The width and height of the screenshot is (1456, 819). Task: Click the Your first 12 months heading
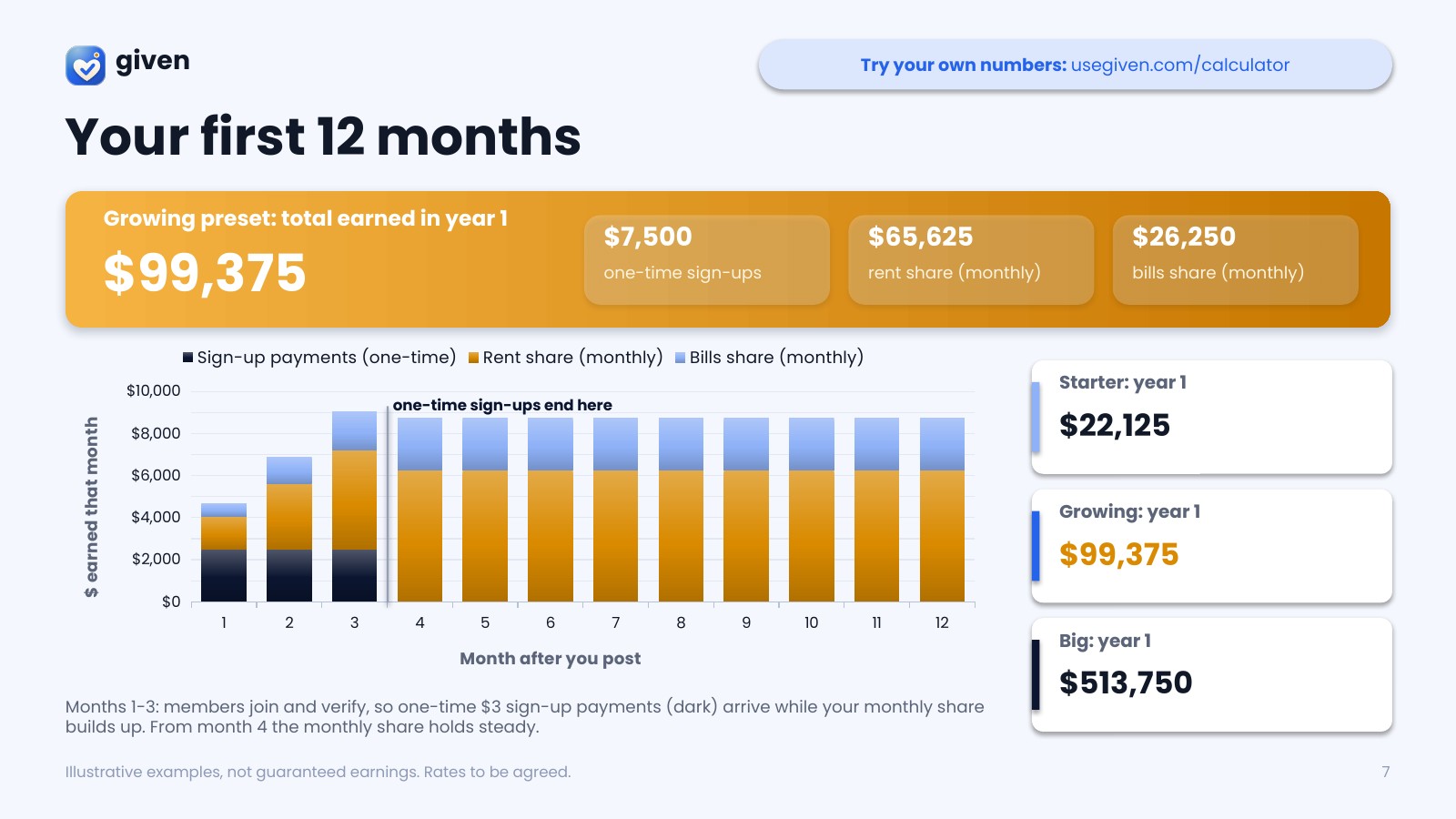(x=323, y=136)
